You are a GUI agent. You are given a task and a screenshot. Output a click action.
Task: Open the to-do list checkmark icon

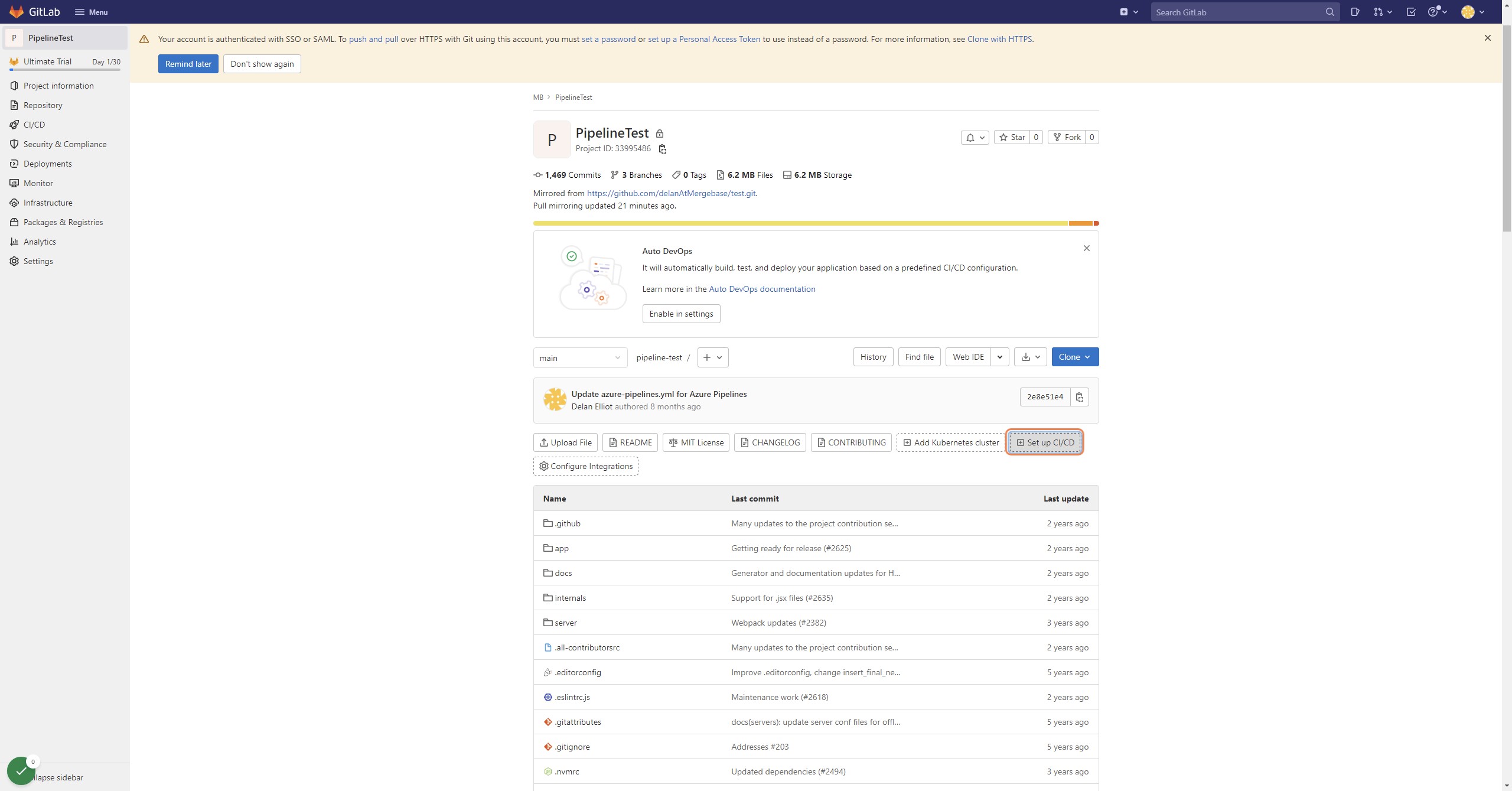point(1411,12)
